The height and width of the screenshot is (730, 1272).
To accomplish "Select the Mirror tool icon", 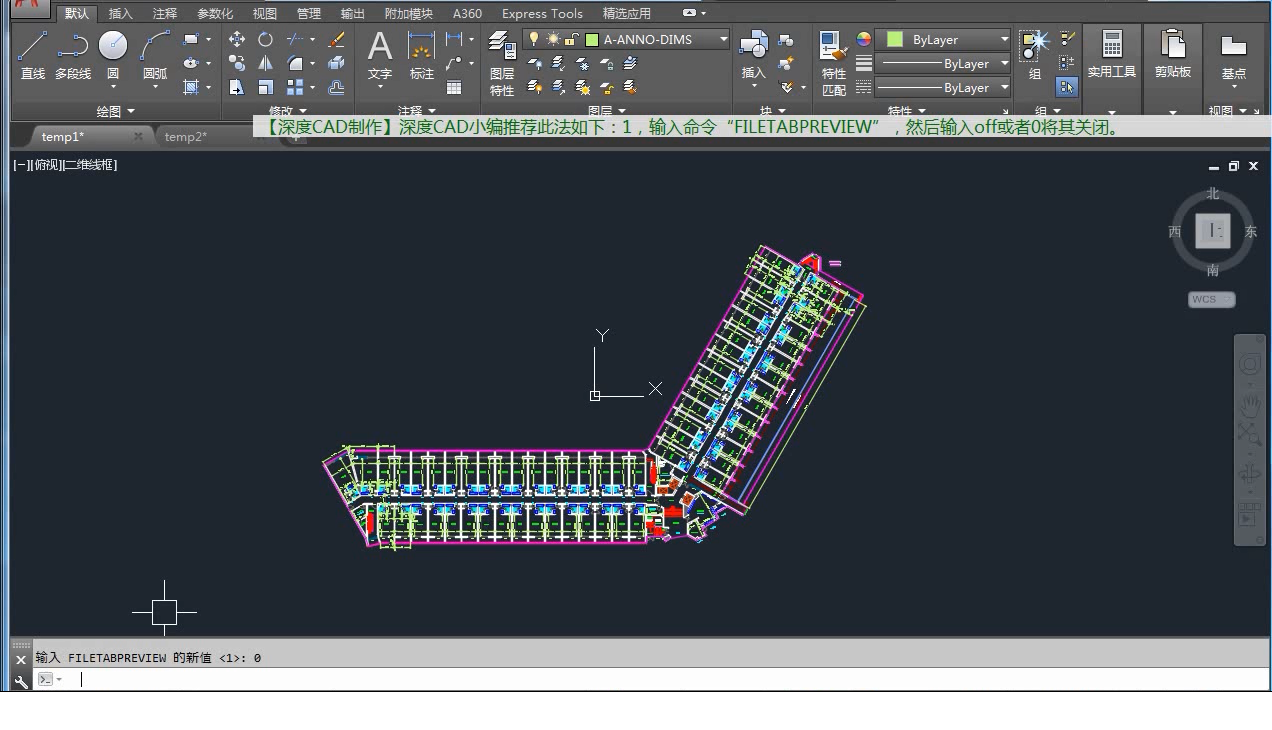I will [x=265, y=63].
